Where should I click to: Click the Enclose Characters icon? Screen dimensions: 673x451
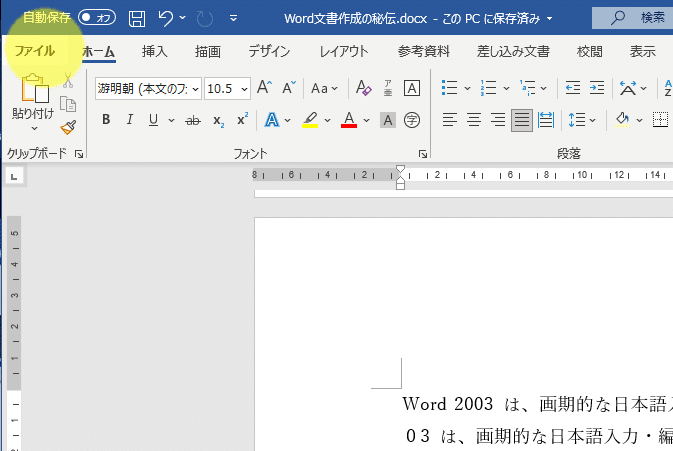point(412,120)
